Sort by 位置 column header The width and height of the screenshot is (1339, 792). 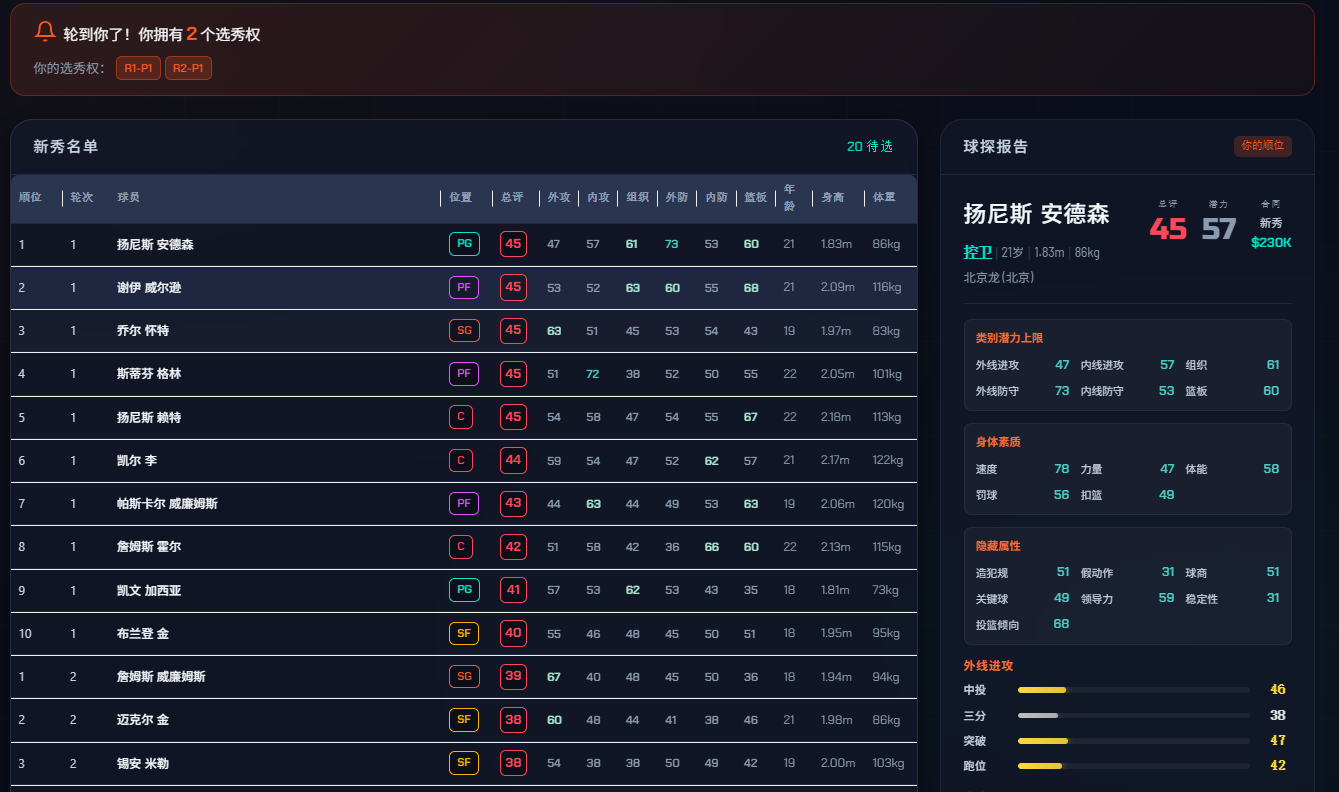click(461, 198)
